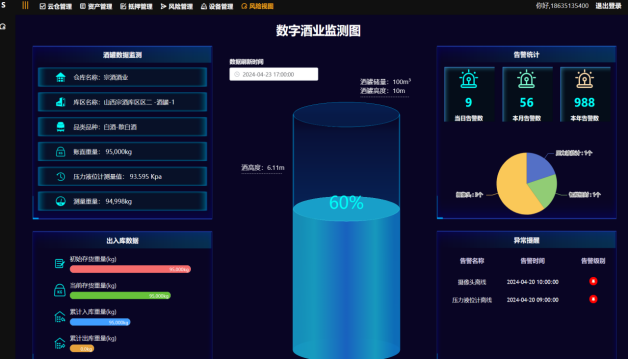Open the 风险管理 menu
The height and width of the screenshot is (360, 628).
tap(177, 6)
